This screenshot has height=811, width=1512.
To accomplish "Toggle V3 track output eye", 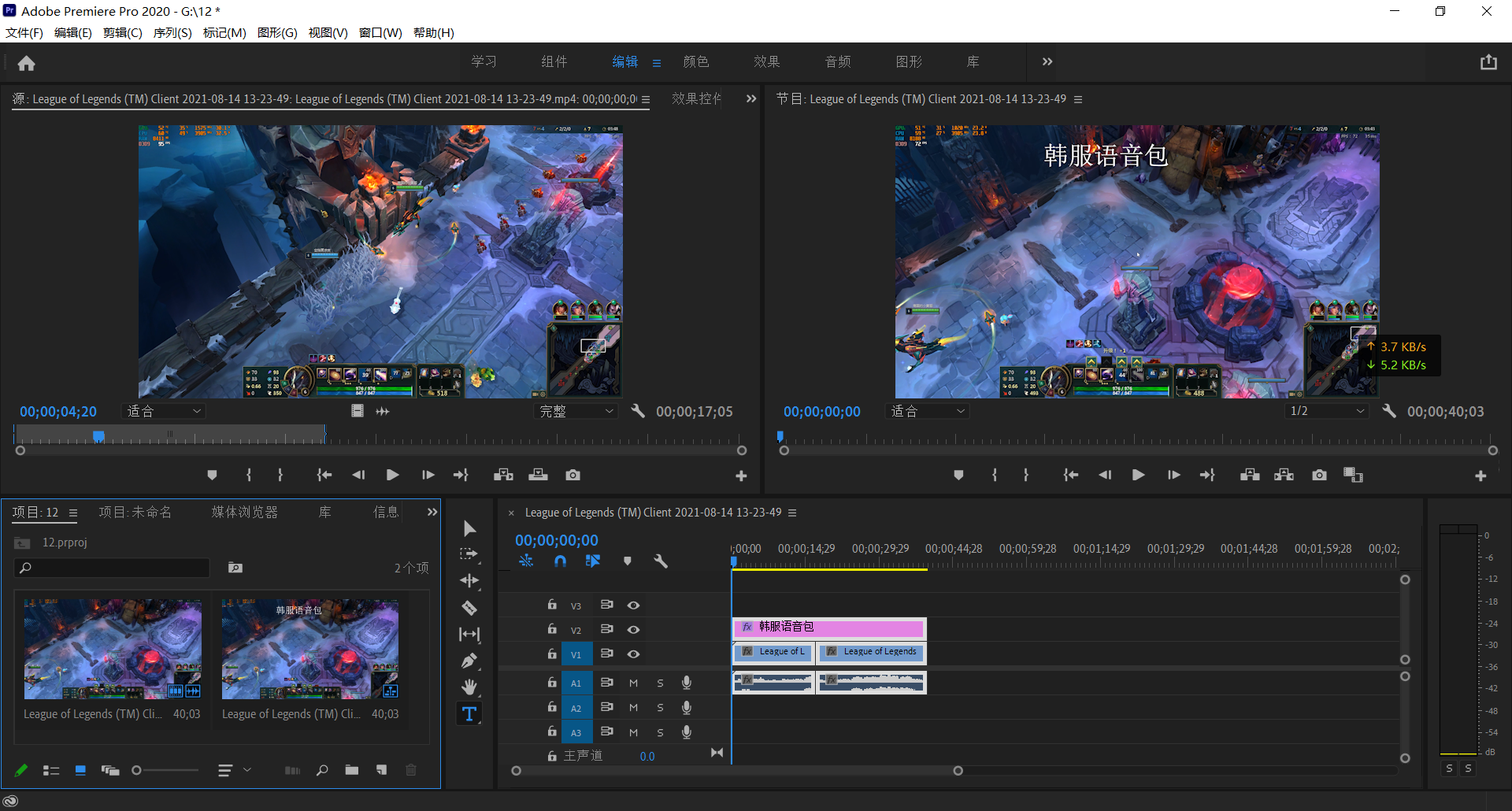I will tap(633, 605).
